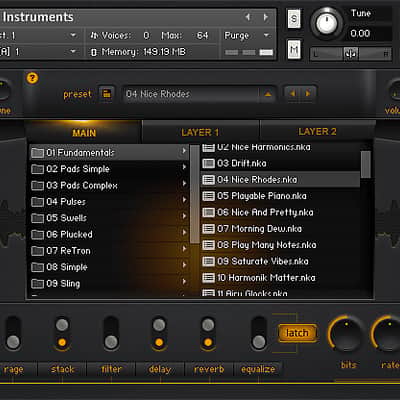Click the orange help question mark icon
Image resolution: width=400 pixels, height=400 pixels.
pos(32,78)
